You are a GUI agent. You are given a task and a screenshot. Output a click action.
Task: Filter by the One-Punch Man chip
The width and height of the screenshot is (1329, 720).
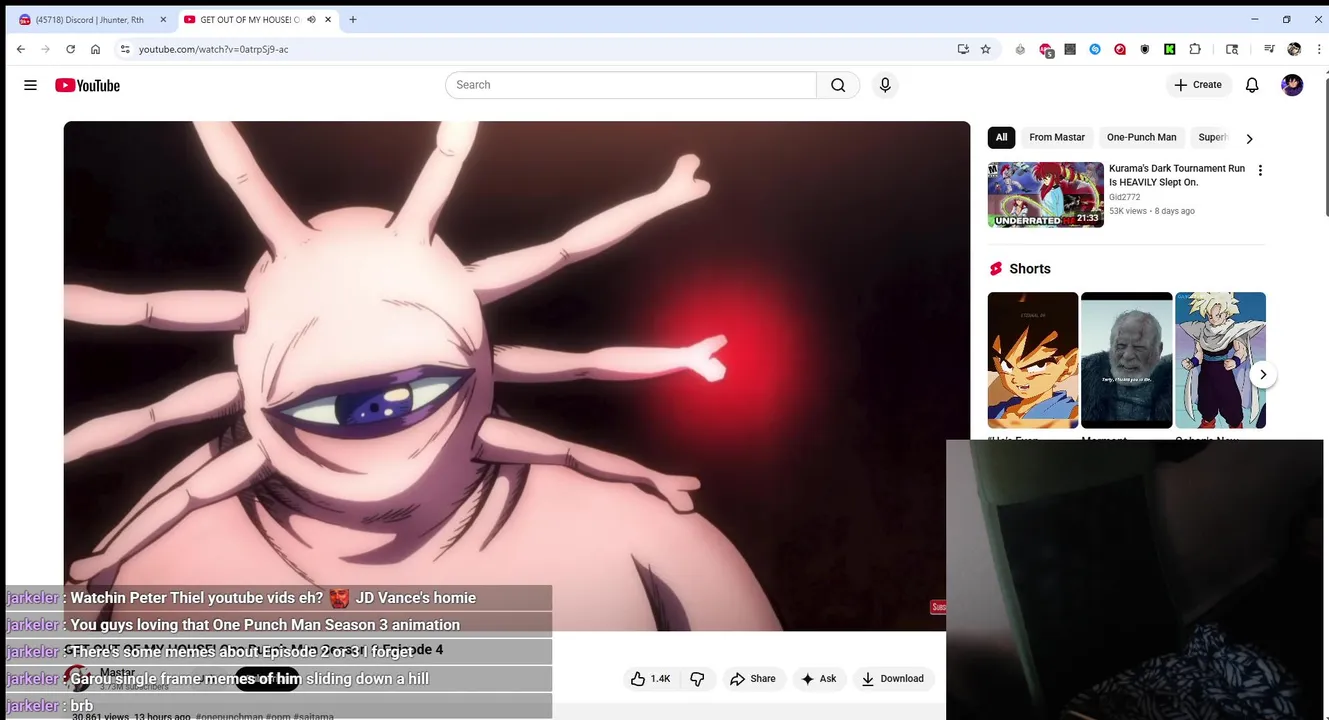[1141, 138]
